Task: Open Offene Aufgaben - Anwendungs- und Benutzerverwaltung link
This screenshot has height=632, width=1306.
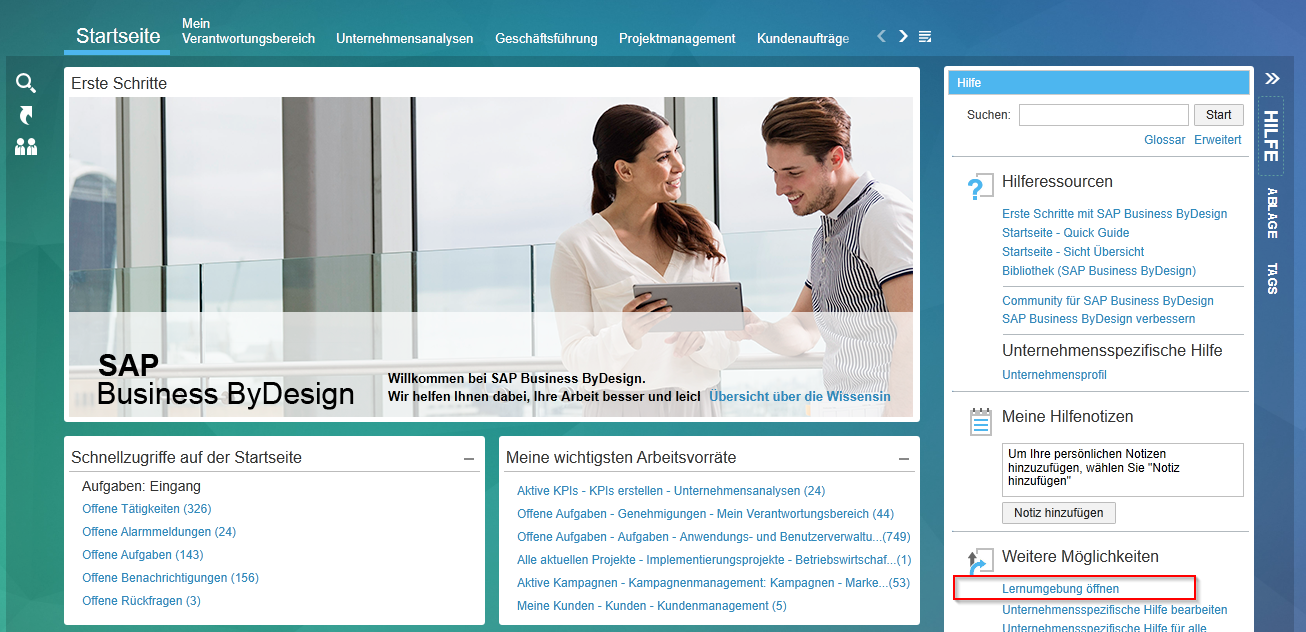Action: pos(713,537)
